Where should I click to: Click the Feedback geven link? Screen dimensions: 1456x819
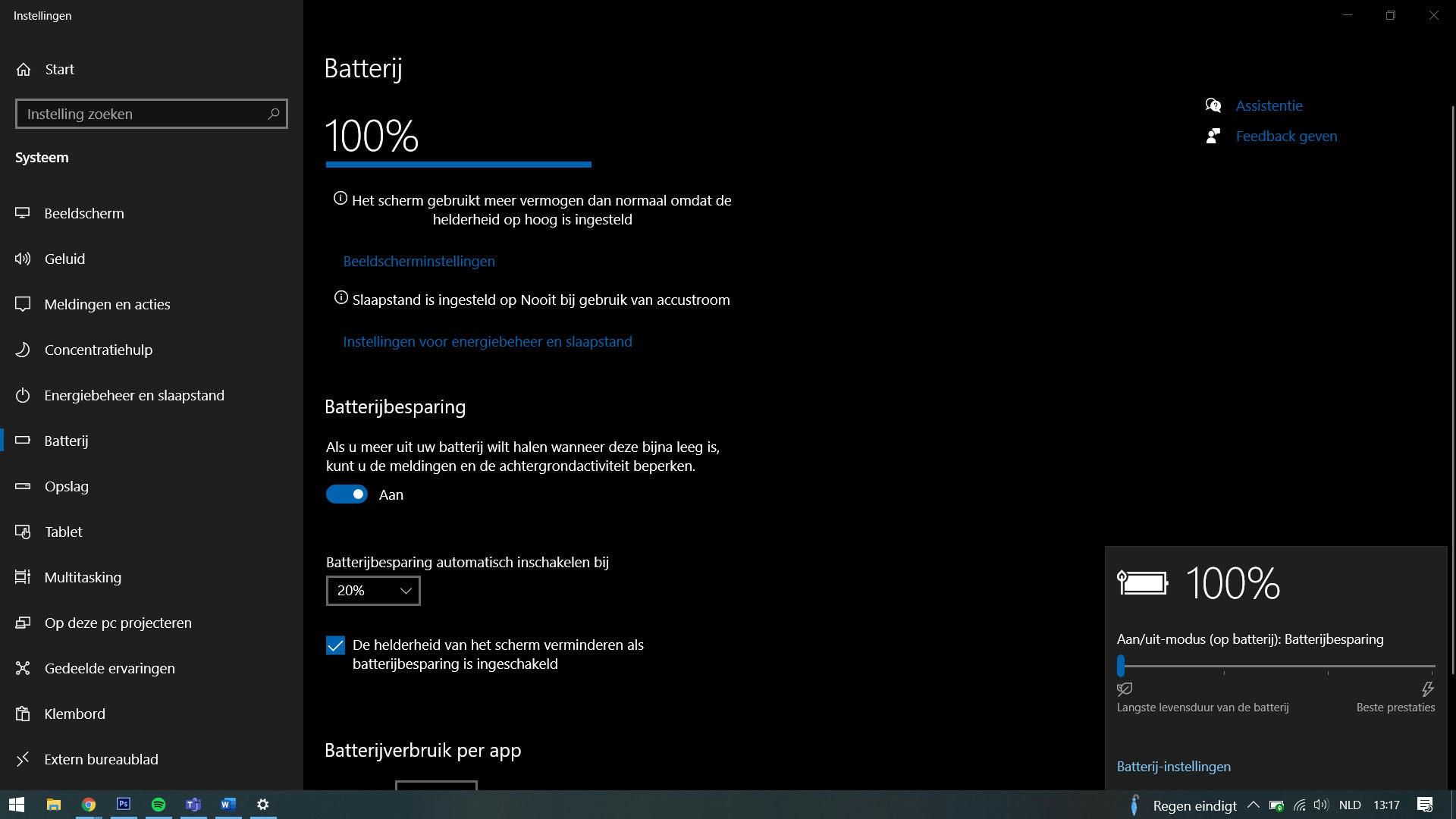click(1286, 136)
